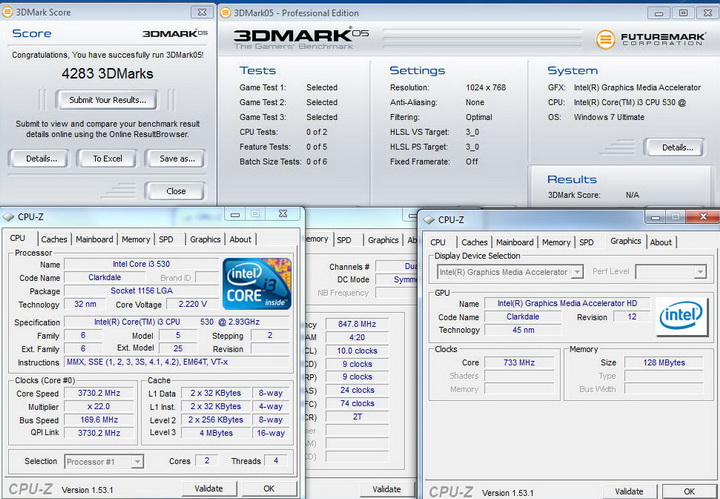Click the Futuremark Corporation logo
Image resolution: width=720 pixels, height=499 pixels.
pos(650,39)
